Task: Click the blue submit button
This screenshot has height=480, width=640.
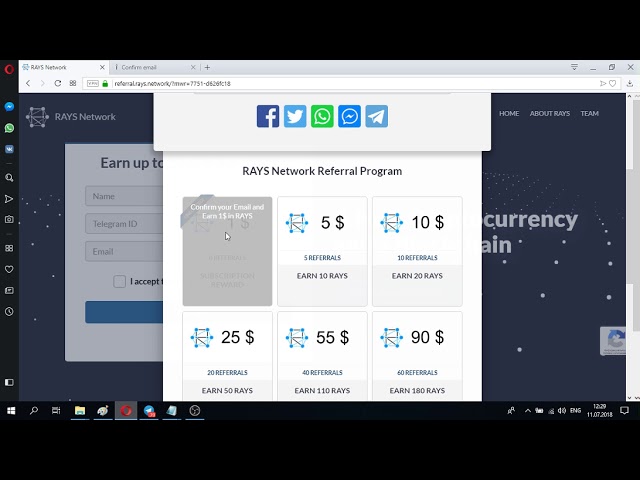Action: [124, 312]
